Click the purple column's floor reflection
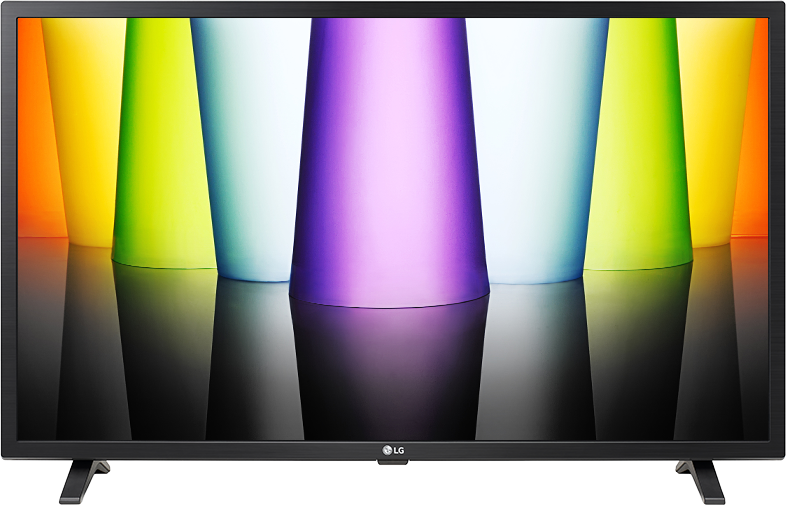Image resolution: width=786 pixels, height=505 pixels. coord(388,370)
